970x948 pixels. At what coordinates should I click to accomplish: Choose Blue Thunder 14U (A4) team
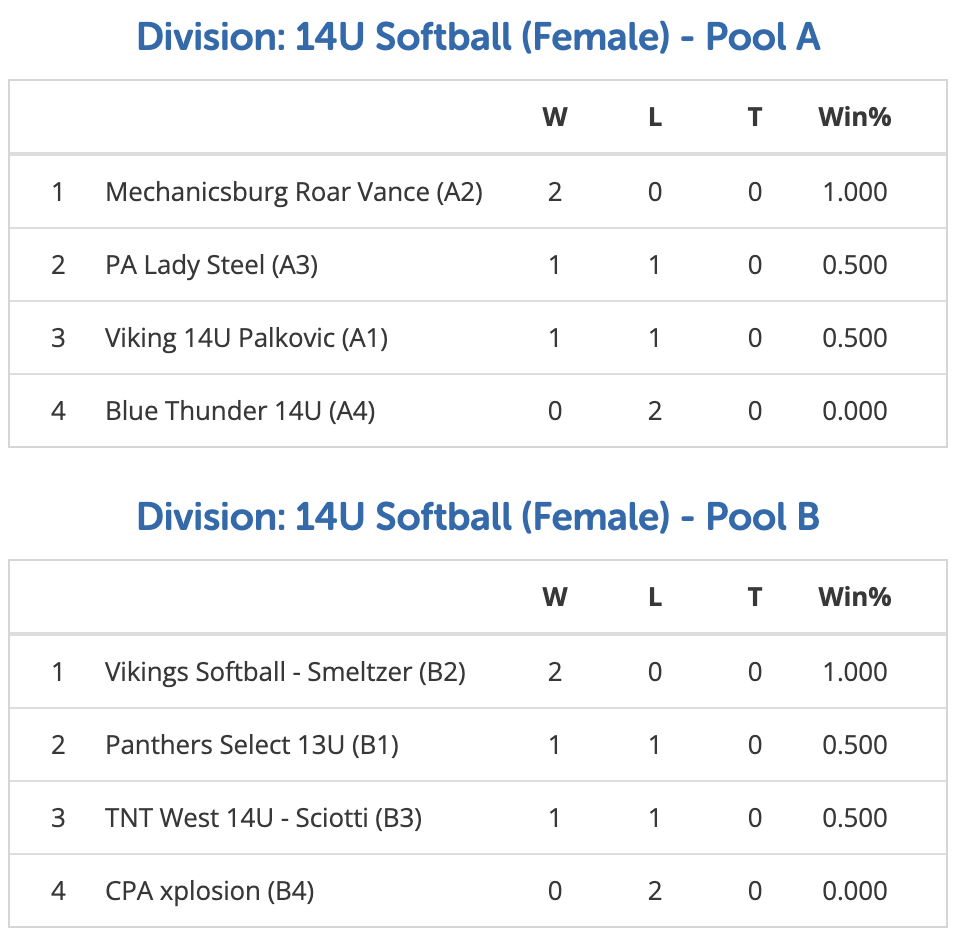[x=240, y=412]
